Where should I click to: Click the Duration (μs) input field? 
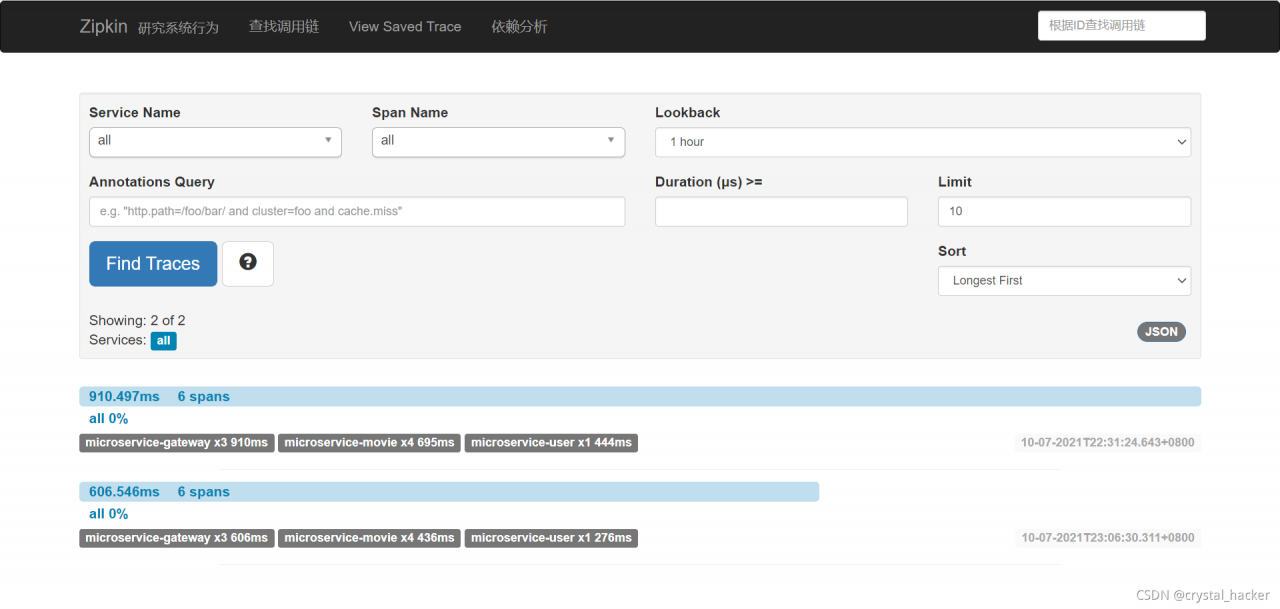click(x=781, y=211)
